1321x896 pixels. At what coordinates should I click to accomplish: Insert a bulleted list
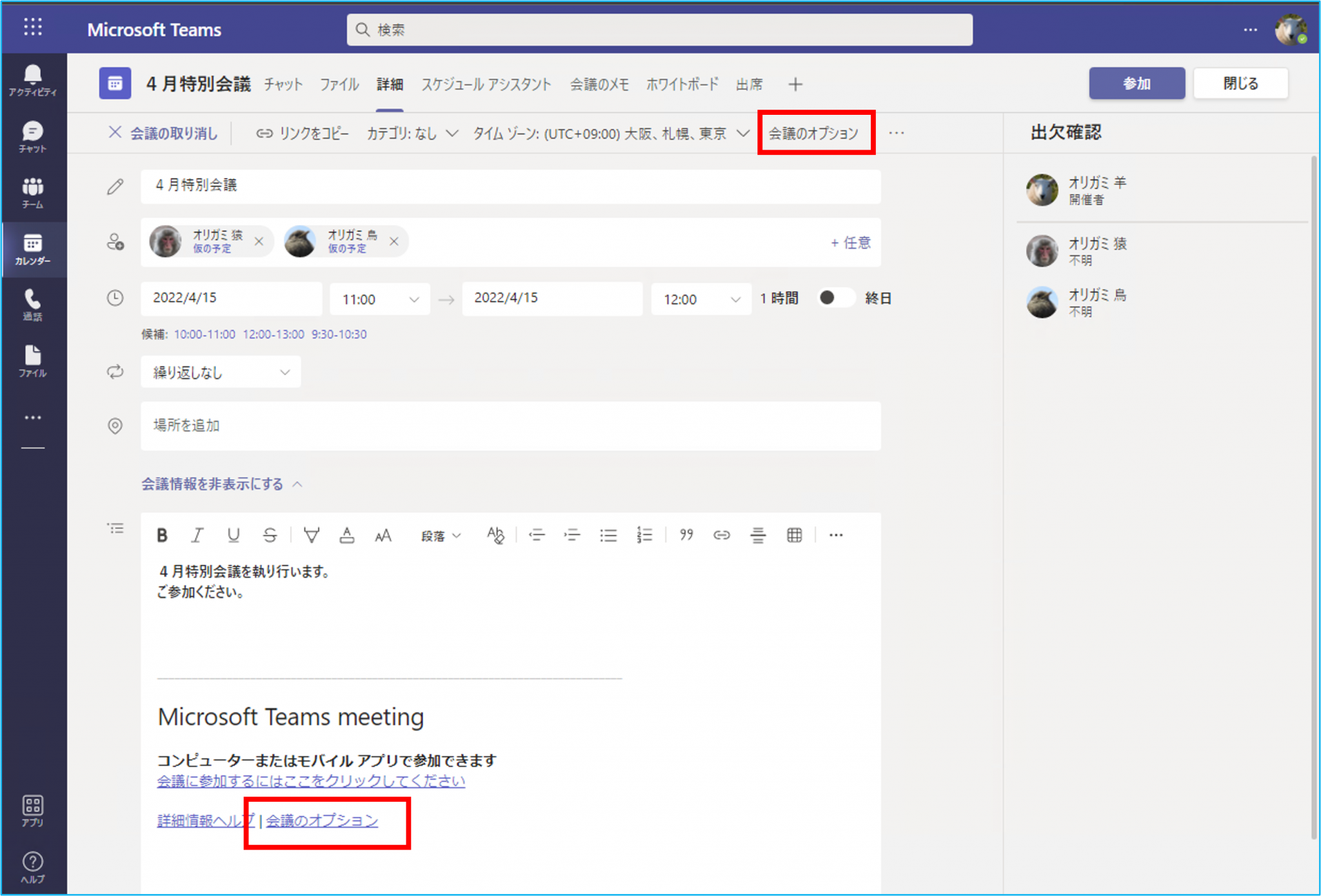[x=608, y=535]
